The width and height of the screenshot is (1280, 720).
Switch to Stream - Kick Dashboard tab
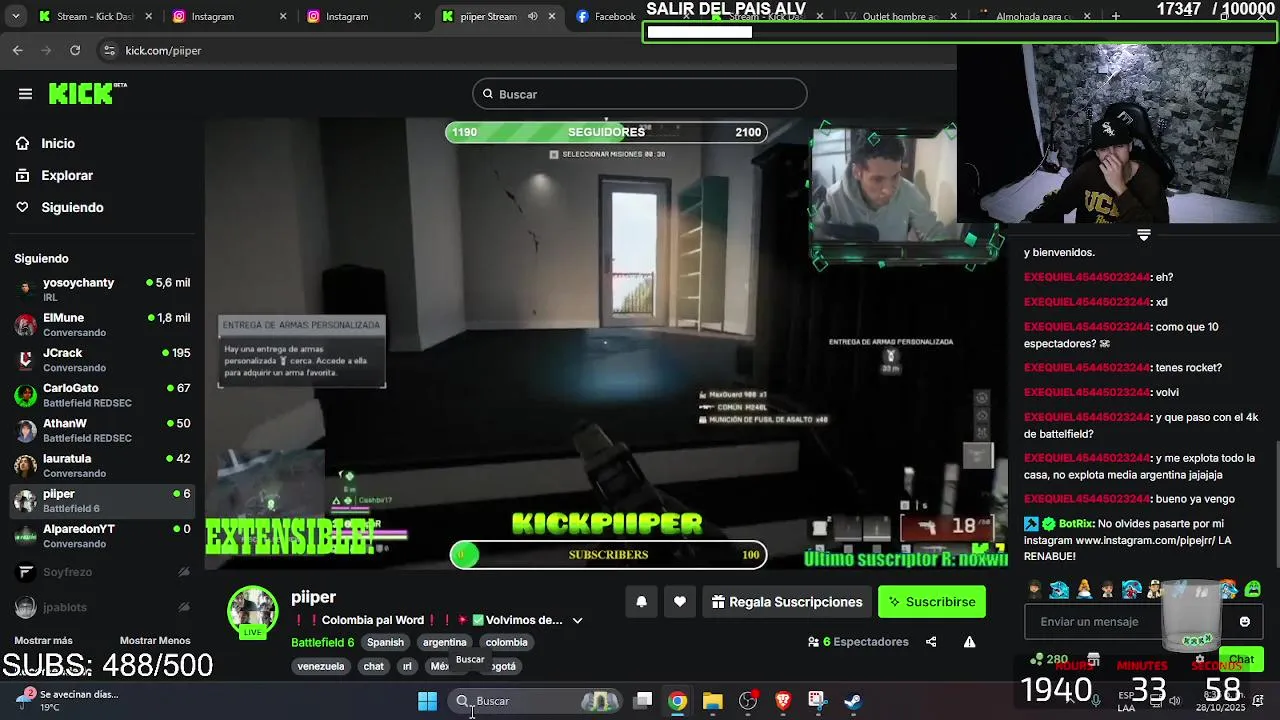point(97,16)
